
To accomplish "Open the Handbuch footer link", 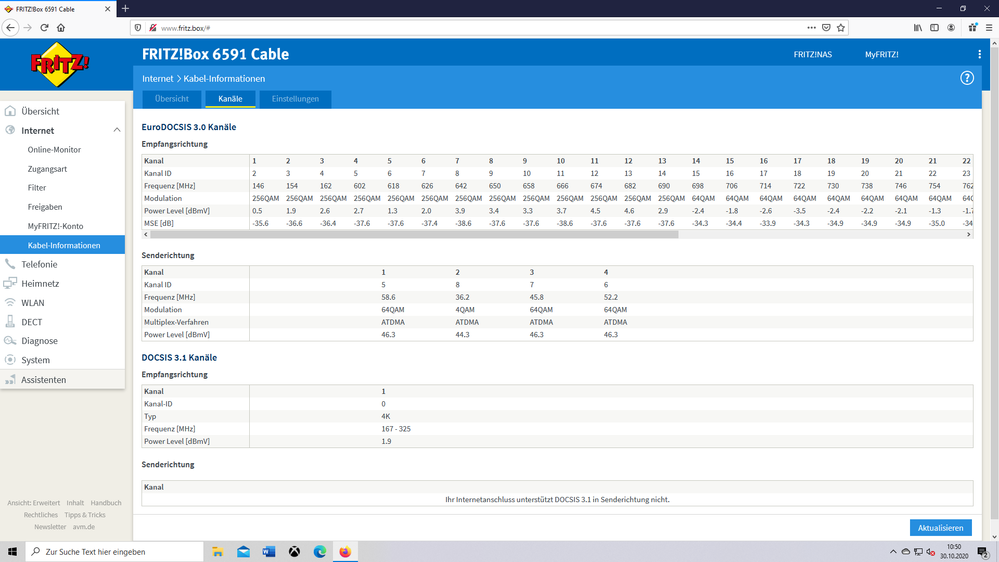I will [x=106, y=503].
